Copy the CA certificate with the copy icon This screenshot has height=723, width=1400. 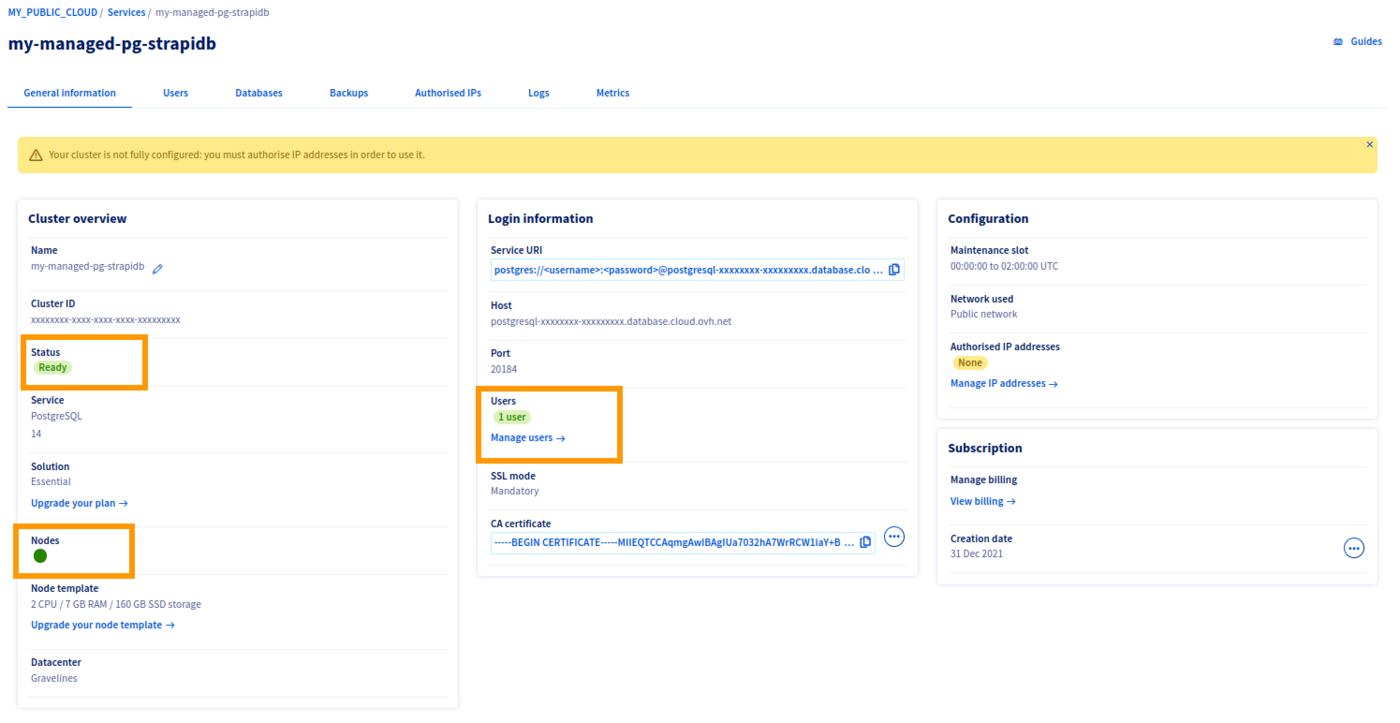[864, 542]
